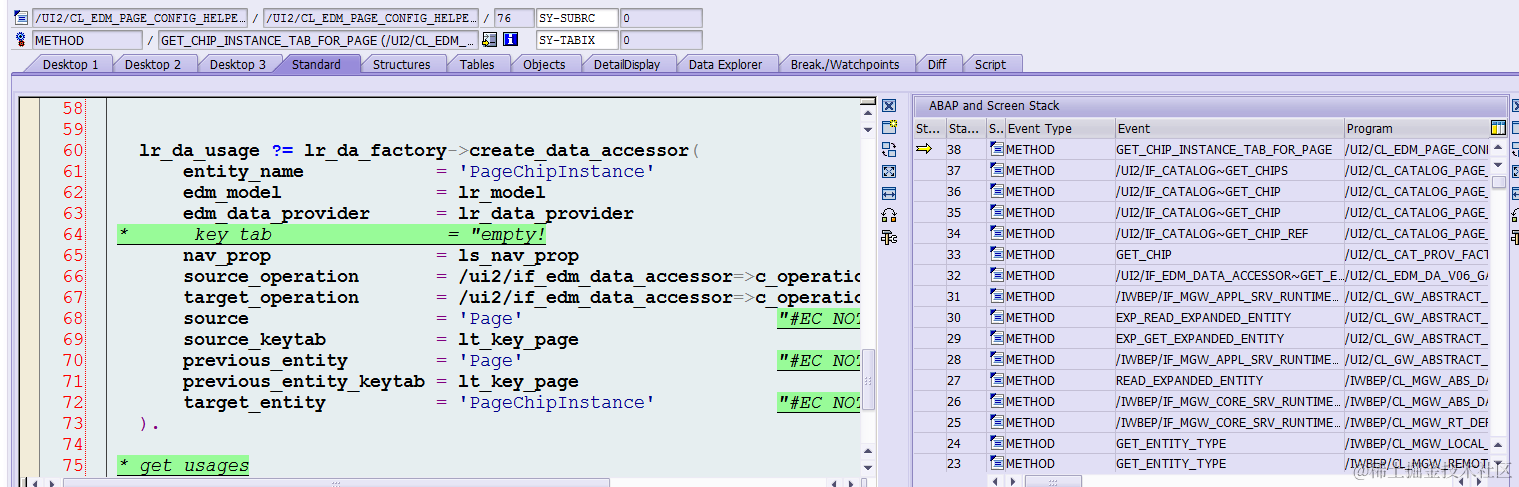Click the commented key_tab line 64
1519x487 pixels.
331,234
